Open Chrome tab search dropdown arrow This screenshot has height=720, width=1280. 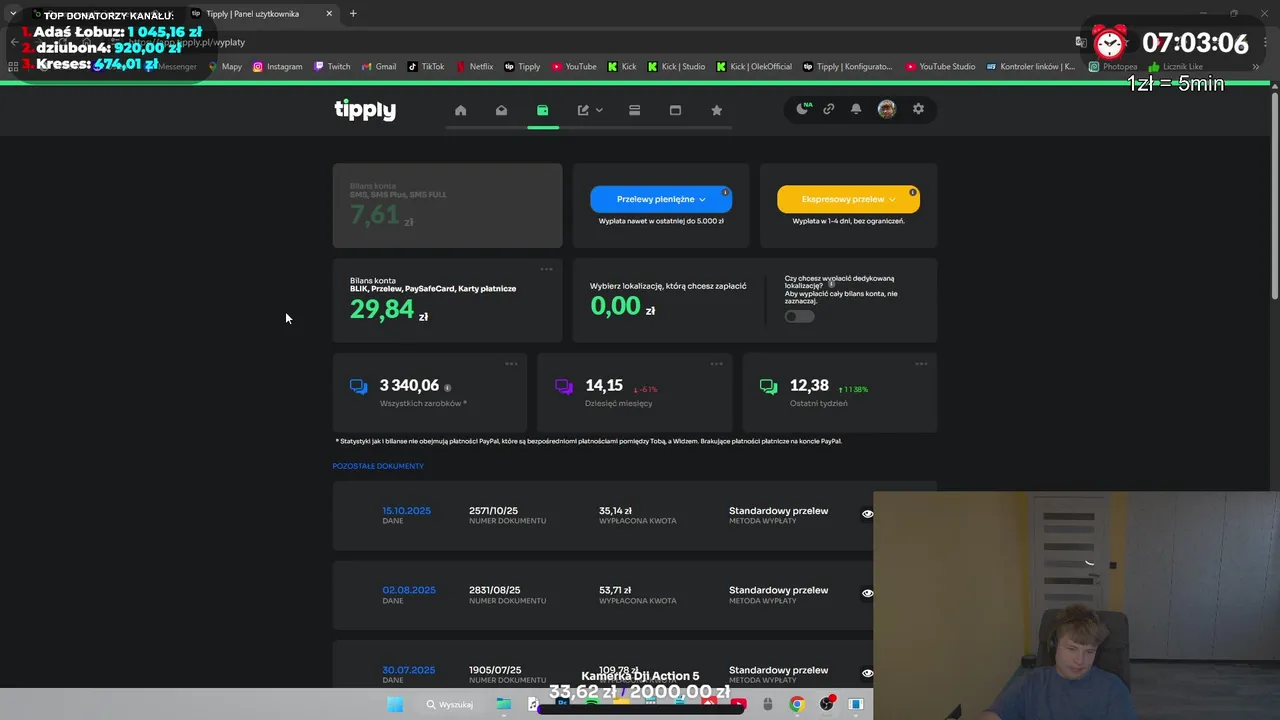(13, 14)
